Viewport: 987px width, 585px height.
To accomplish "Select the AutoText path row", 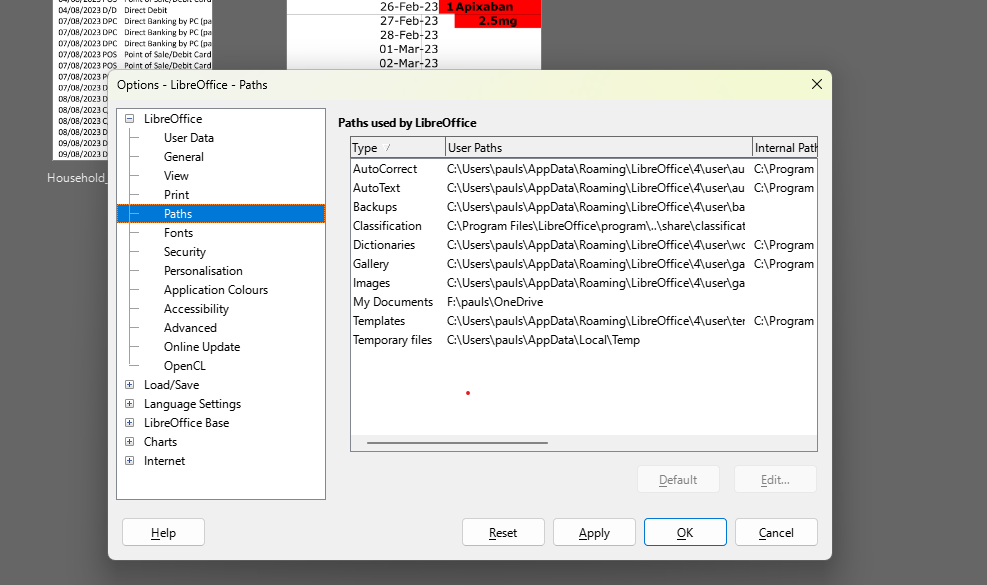I will pyautogui.click(x=584, y=188).
